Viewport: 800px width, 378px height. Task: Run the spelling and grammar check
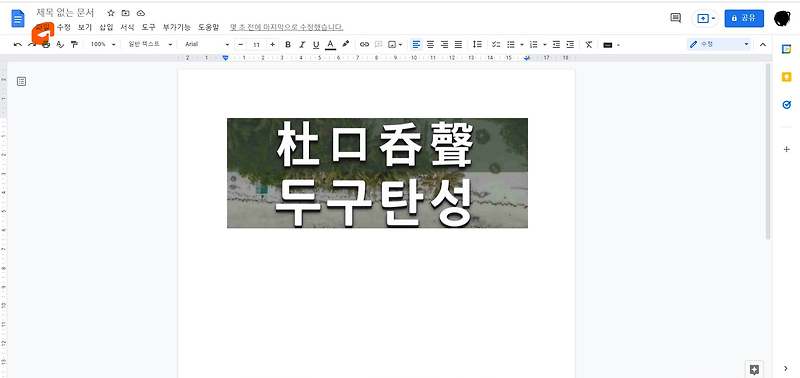point(60,45)
